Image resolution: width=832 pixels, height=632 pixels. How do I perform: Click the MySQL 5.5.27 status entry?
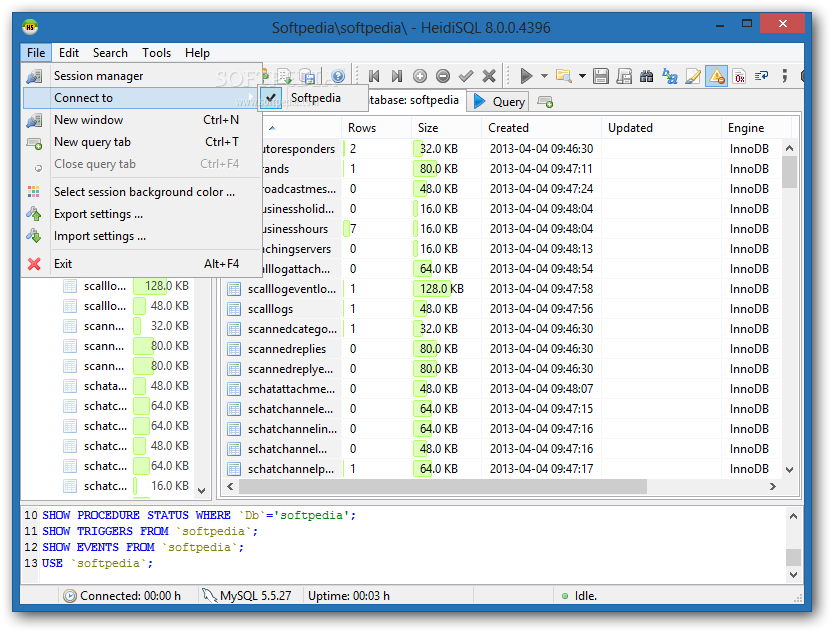pyautogui.click(x=248, y=596)
